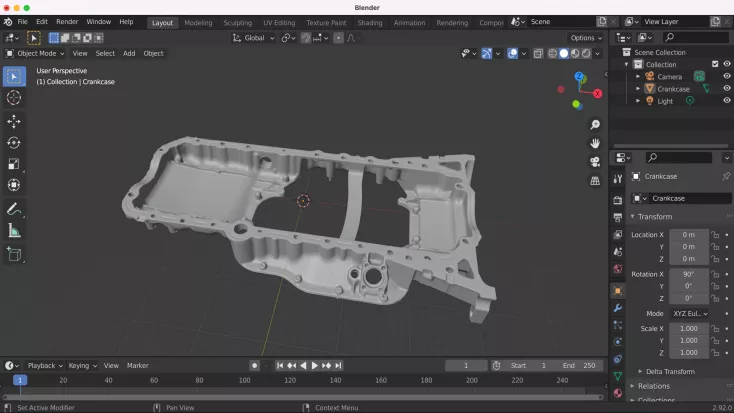Screen dimensions: 734x413
Task: Click frame 100 on the timeline
Action: 244,380
